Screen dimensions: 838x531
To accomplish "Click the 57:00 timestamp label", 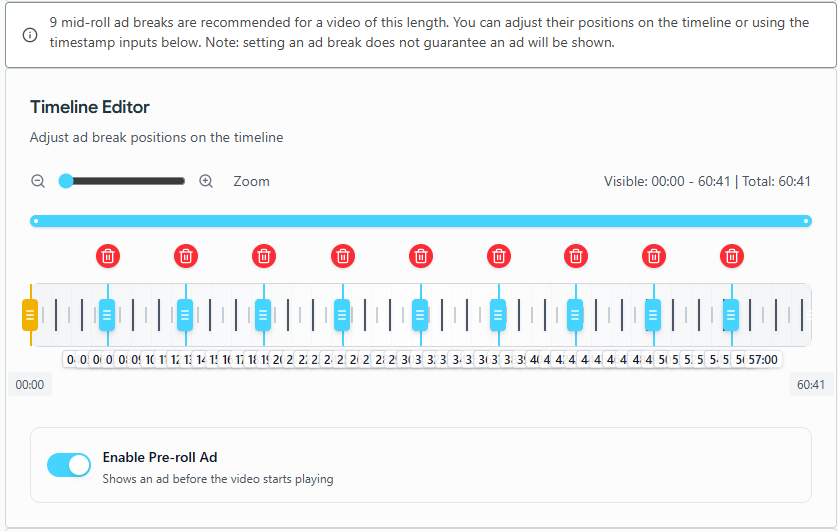I will (763, 359).
